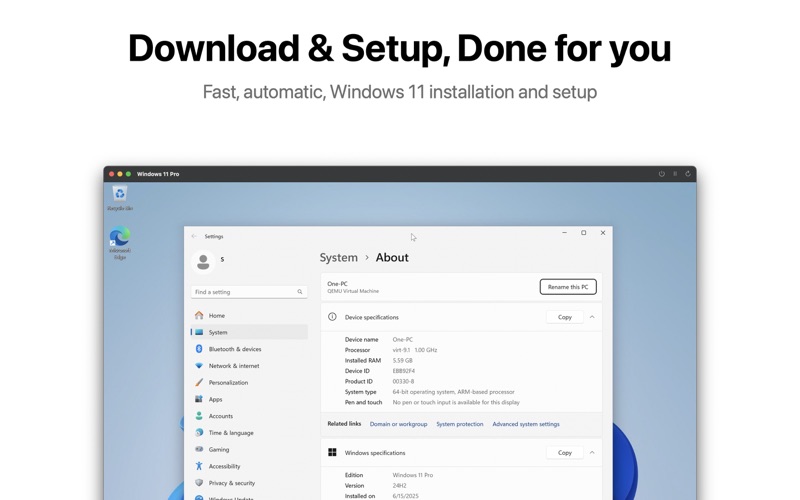This screenshot has height=500, width=800.
Task: Open Network & internet settings
Action: point(249,366)
